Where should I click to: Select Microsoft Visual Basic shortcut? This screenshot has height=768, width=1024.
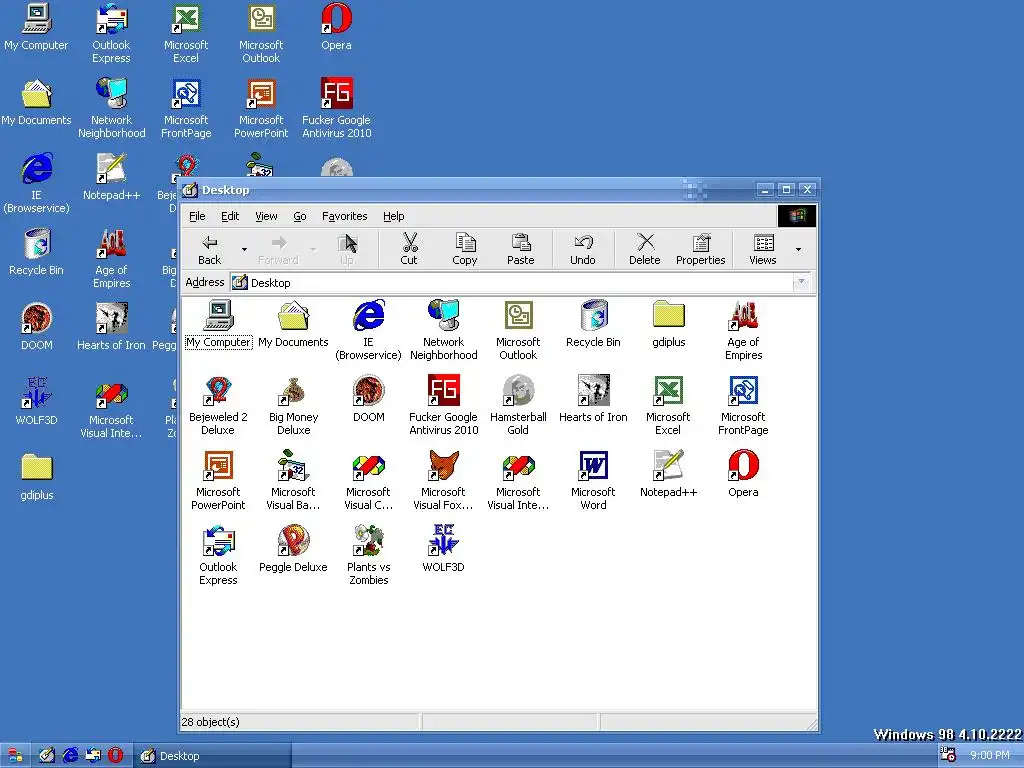pyautogui.click(x=293, y=480)
